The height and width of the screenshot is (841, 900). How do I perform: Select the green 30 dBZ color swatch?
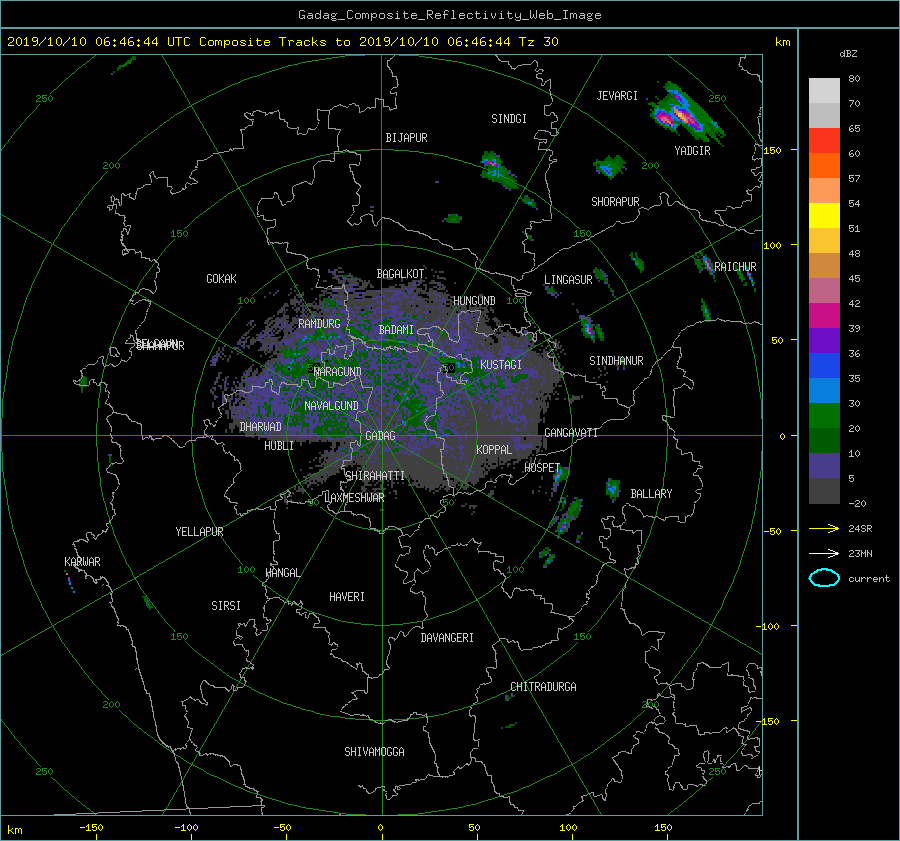pos(824,416)
